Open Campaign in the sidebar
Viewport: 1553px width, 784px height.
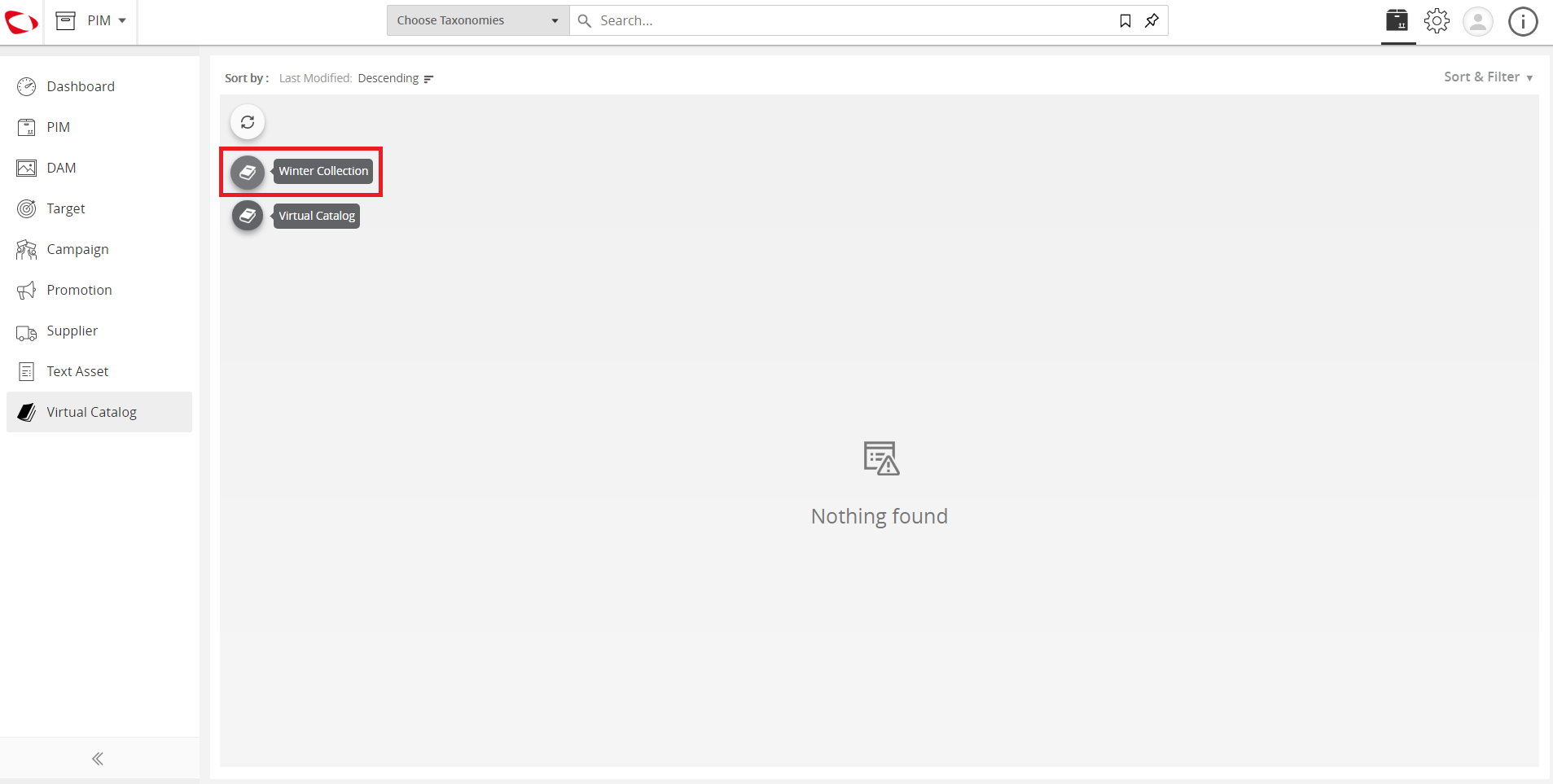(99, 249)
